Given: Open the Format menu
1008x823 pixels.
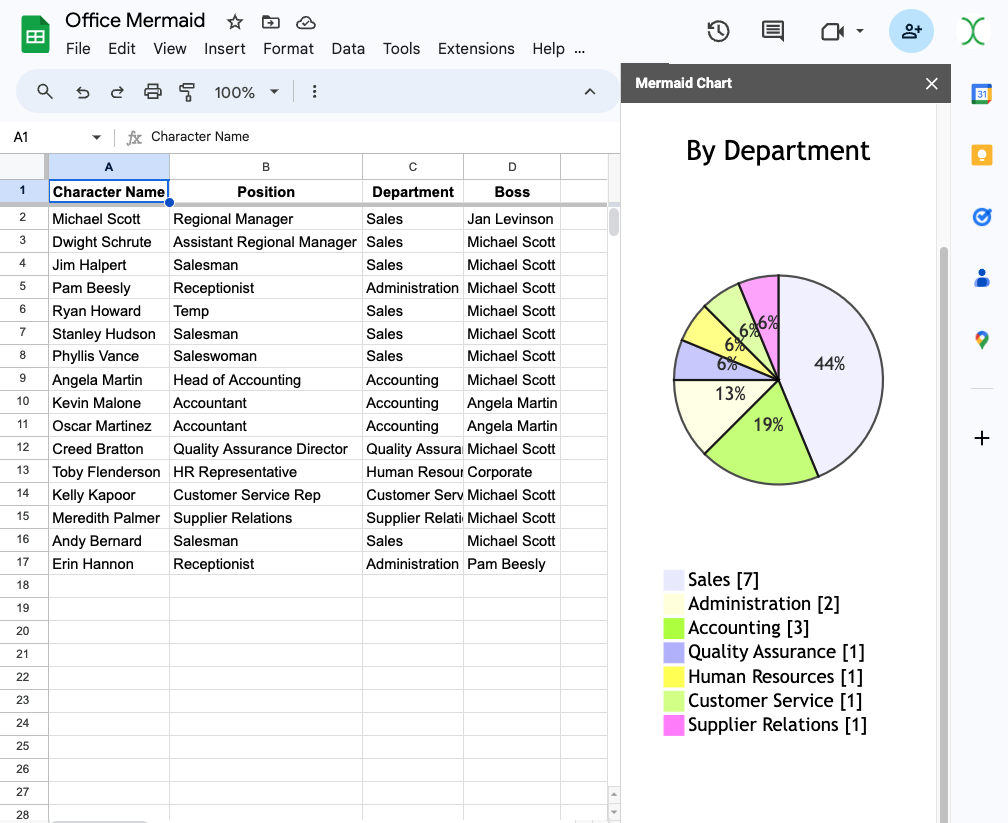Looking at the screenshot, I should point(288,49).
